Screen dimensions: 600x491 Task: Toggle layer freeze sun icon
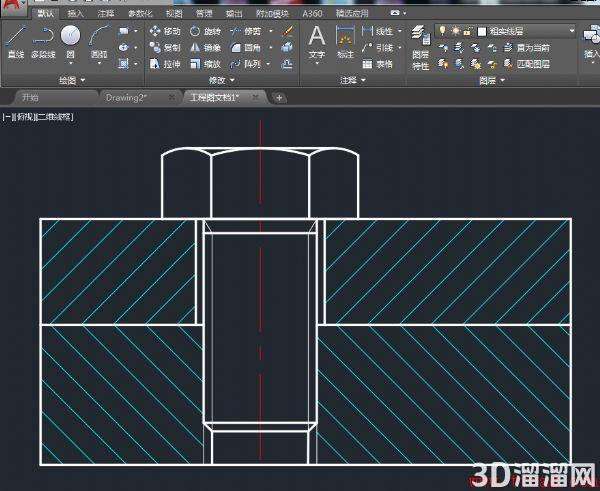point(455,31)
